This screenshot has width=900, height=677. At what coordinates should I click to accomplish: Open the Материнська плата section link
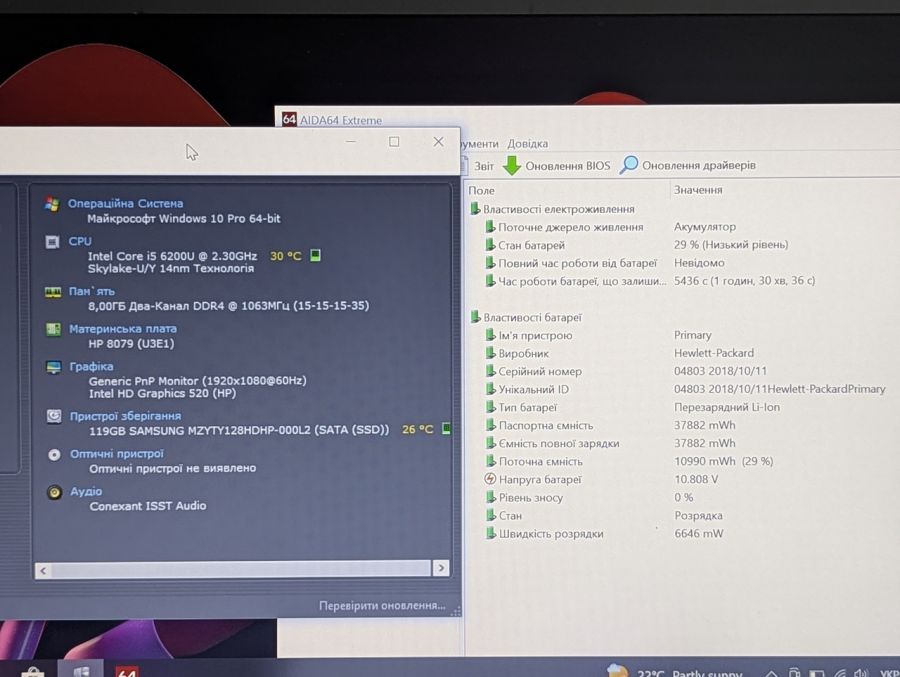click(123, 328)
